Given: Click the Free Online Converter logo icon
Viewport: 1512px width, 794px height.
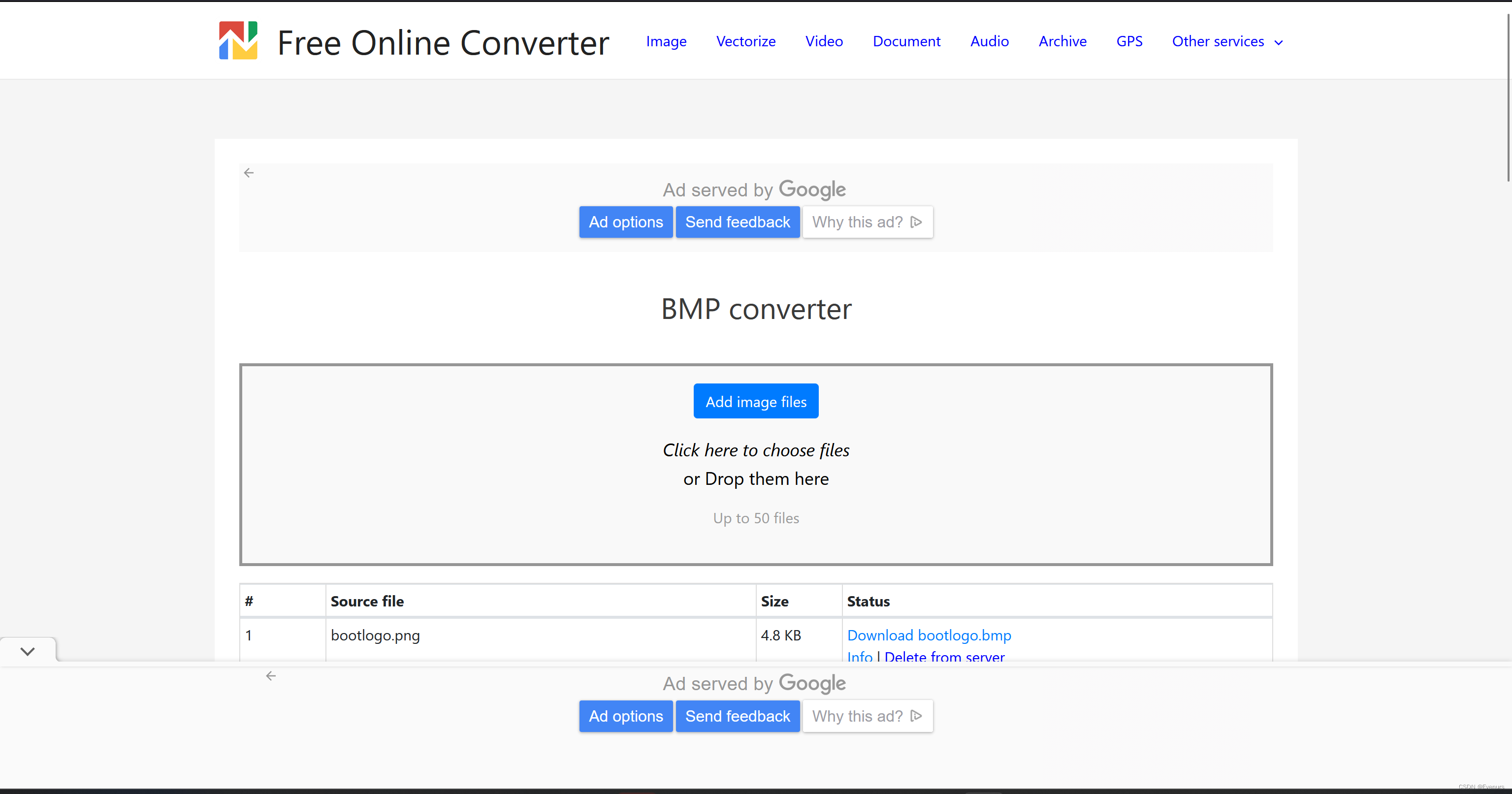Looking at the screenshot, I should coord(238,40).
